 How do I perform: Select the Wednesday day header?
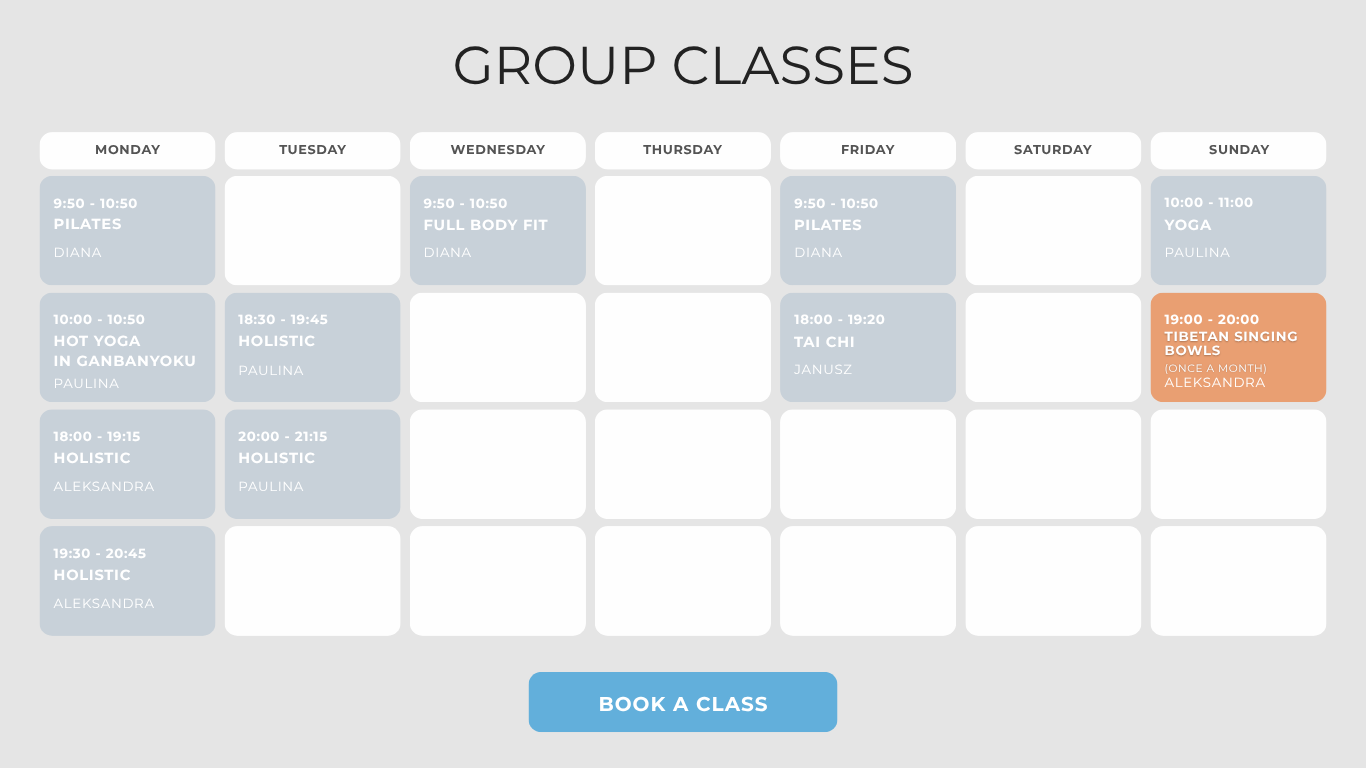coord(498,150)
